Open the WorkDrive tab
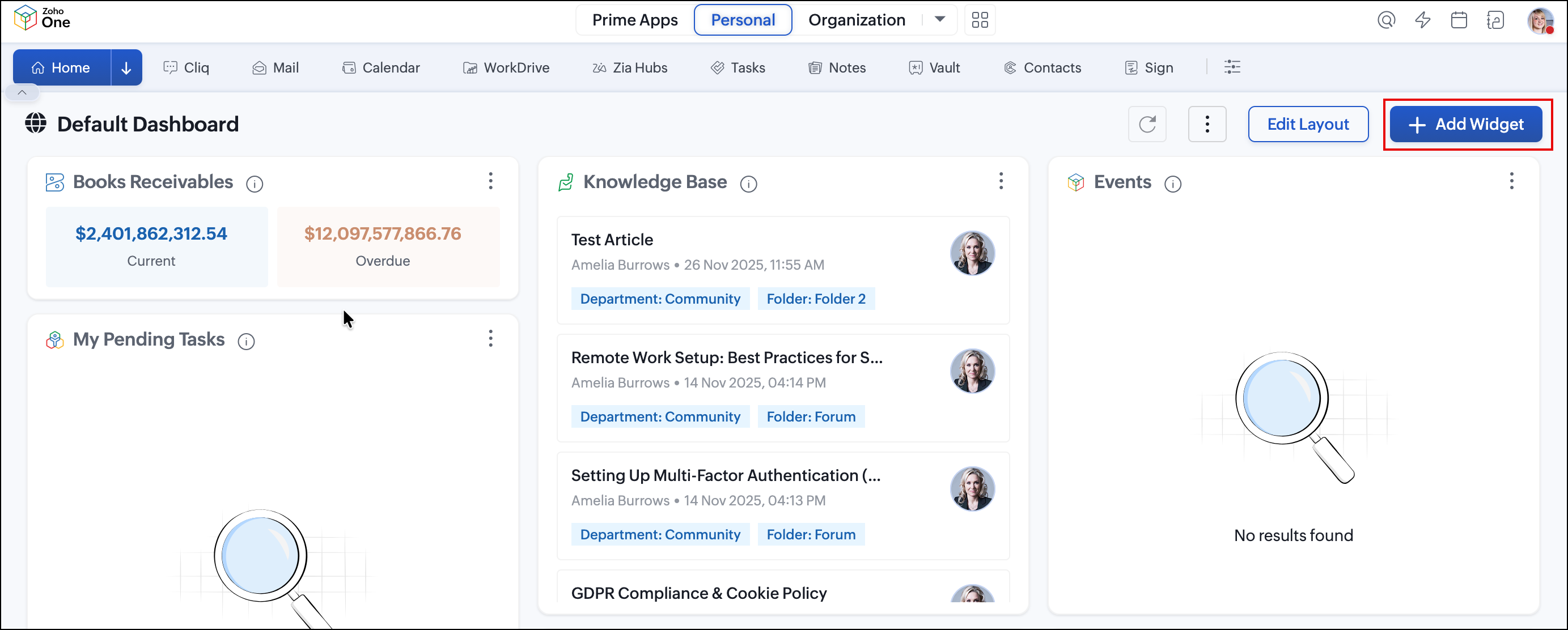This screenshot has height=630, width=1568. click(x=506, y=67)
